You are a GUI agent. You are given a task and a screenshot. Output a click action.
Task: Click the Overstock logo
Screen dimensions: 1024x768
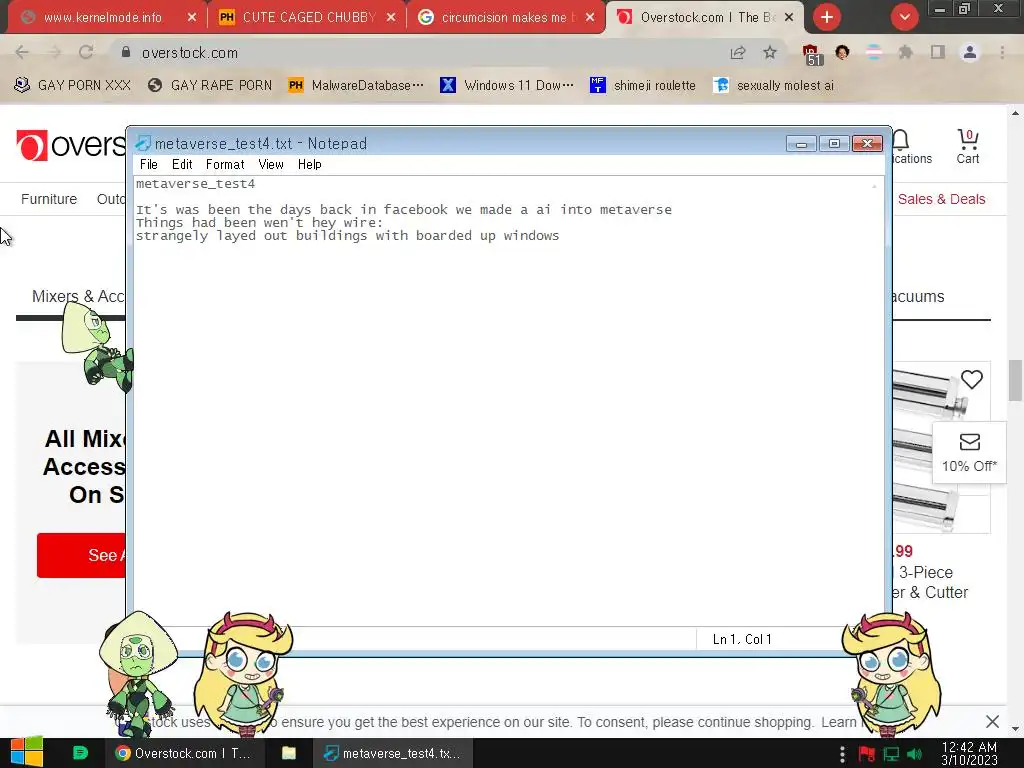(x=71, y=145)
